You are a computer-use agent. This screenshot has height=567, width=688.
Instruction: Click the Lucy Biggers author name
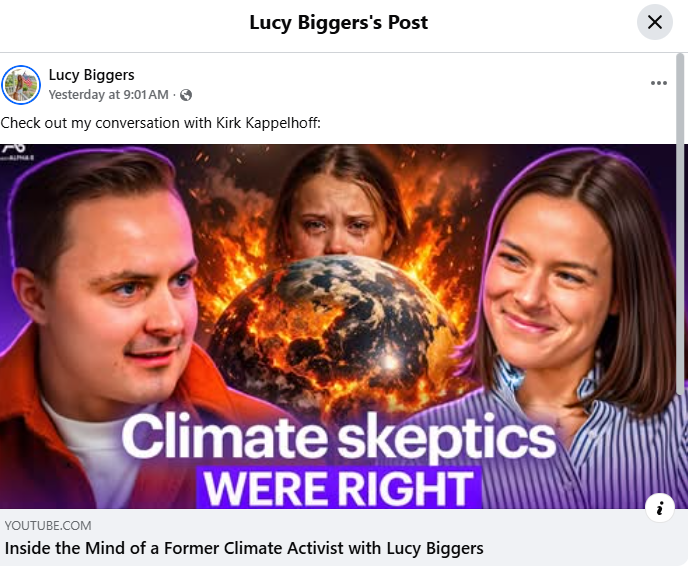click(91, 75)
